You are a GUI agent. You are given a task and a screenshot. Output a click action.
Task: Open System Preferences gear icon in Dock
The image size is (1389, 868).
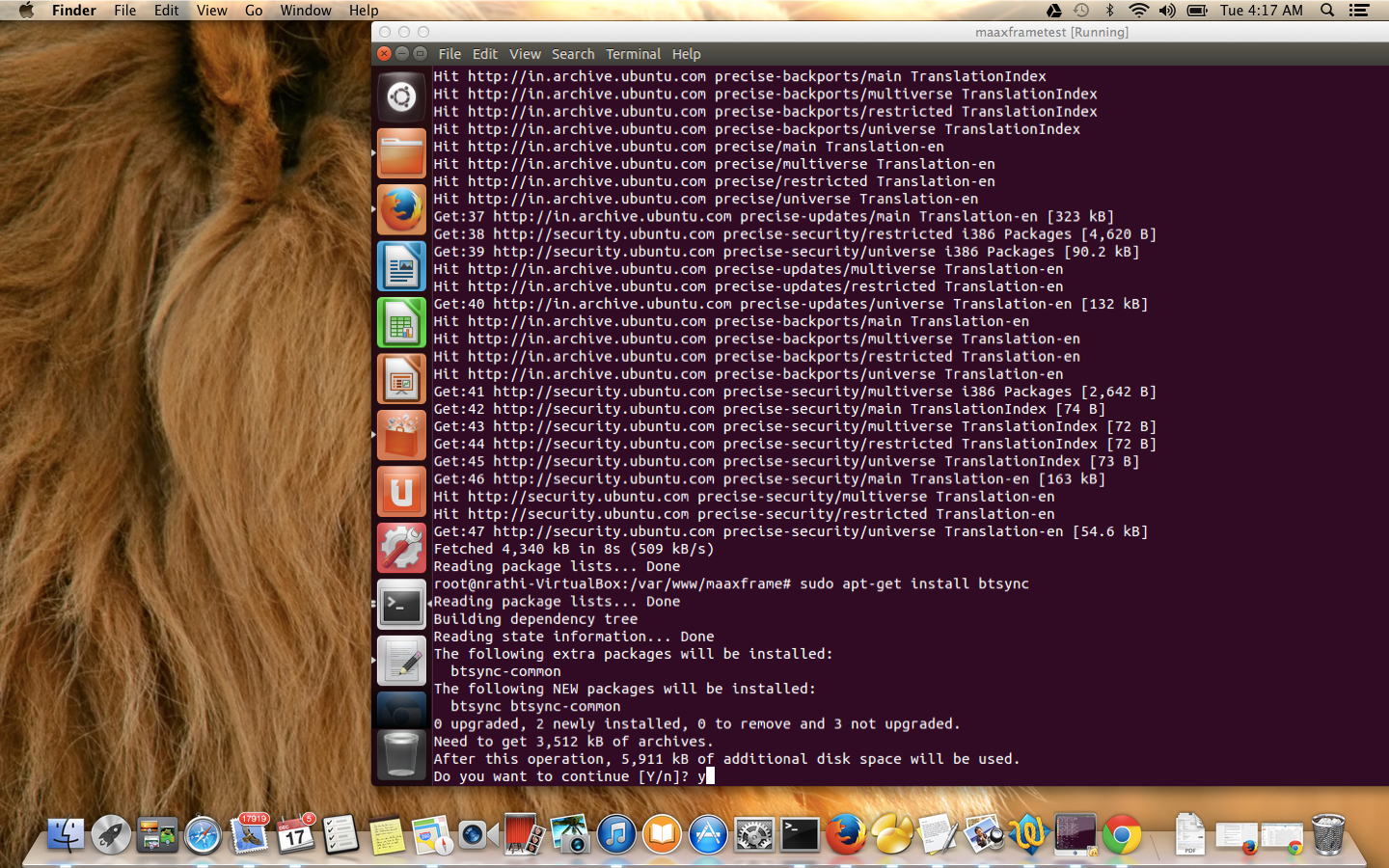[753, 835]
